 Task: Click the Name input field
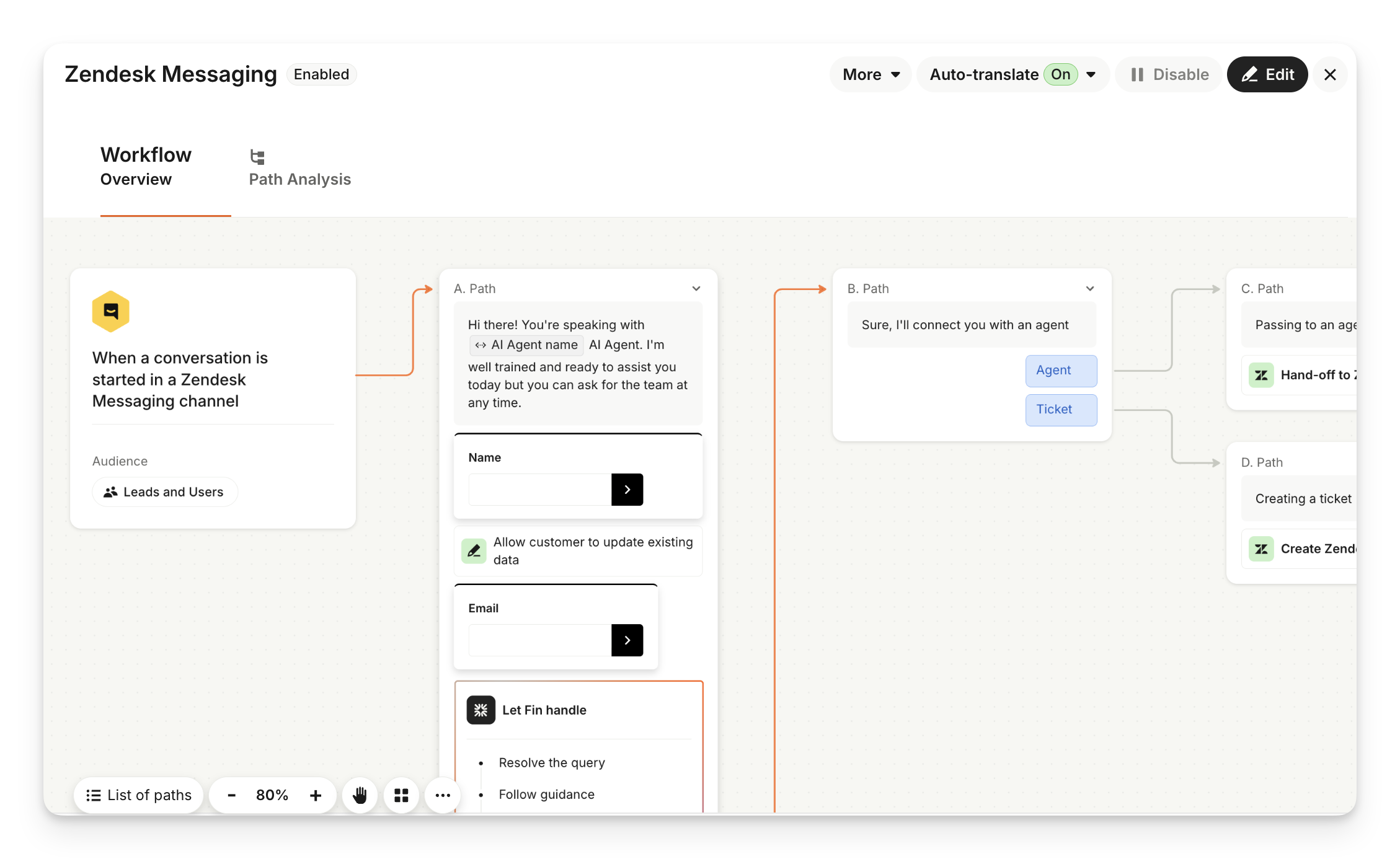(539, 490)
